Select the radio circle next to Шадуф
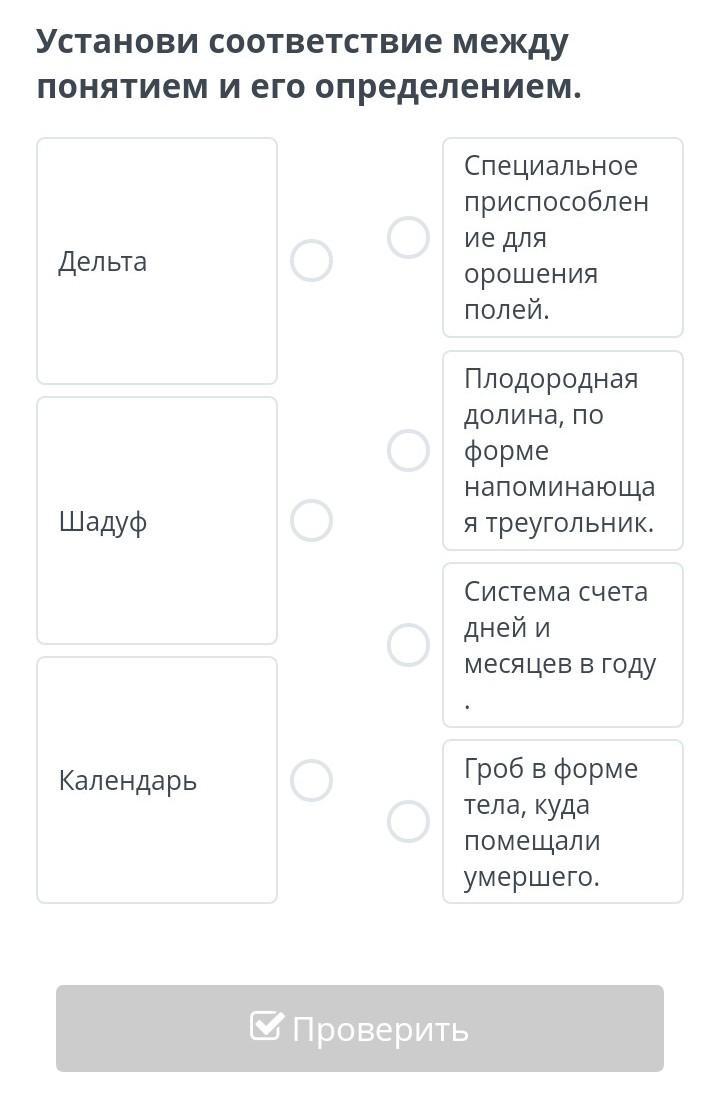720x1116 pixels. point(311,521)
